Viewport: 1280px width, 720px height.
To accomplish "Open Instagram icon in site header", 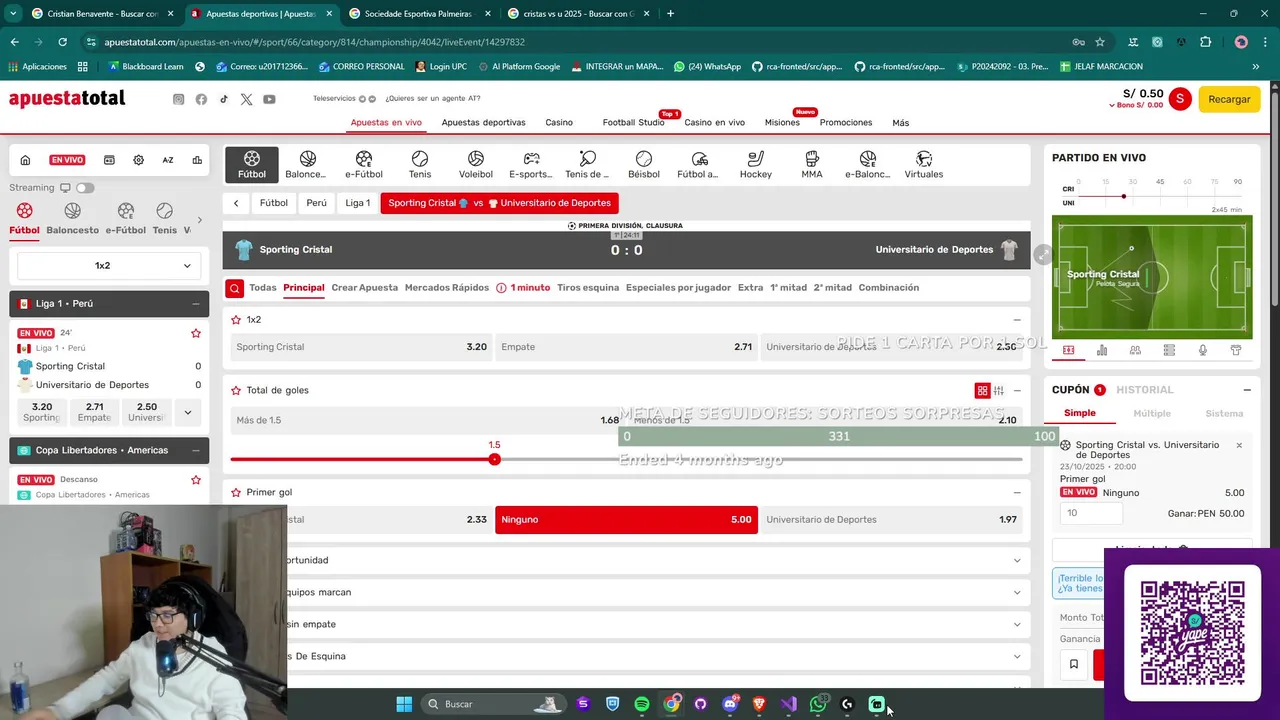I will tap(179, 99).
